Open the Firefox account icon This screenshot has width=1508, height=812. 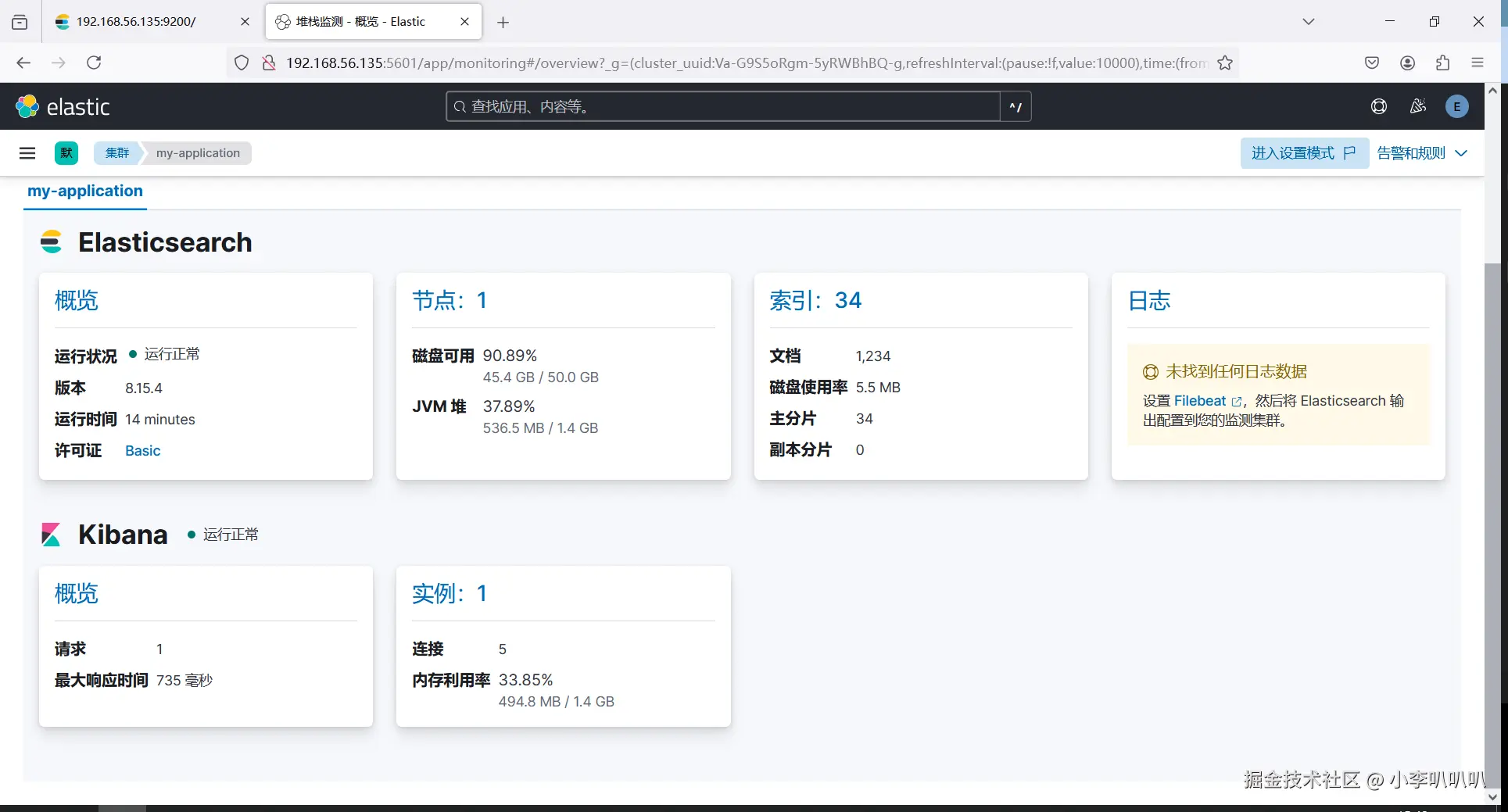coord(1408,63)
